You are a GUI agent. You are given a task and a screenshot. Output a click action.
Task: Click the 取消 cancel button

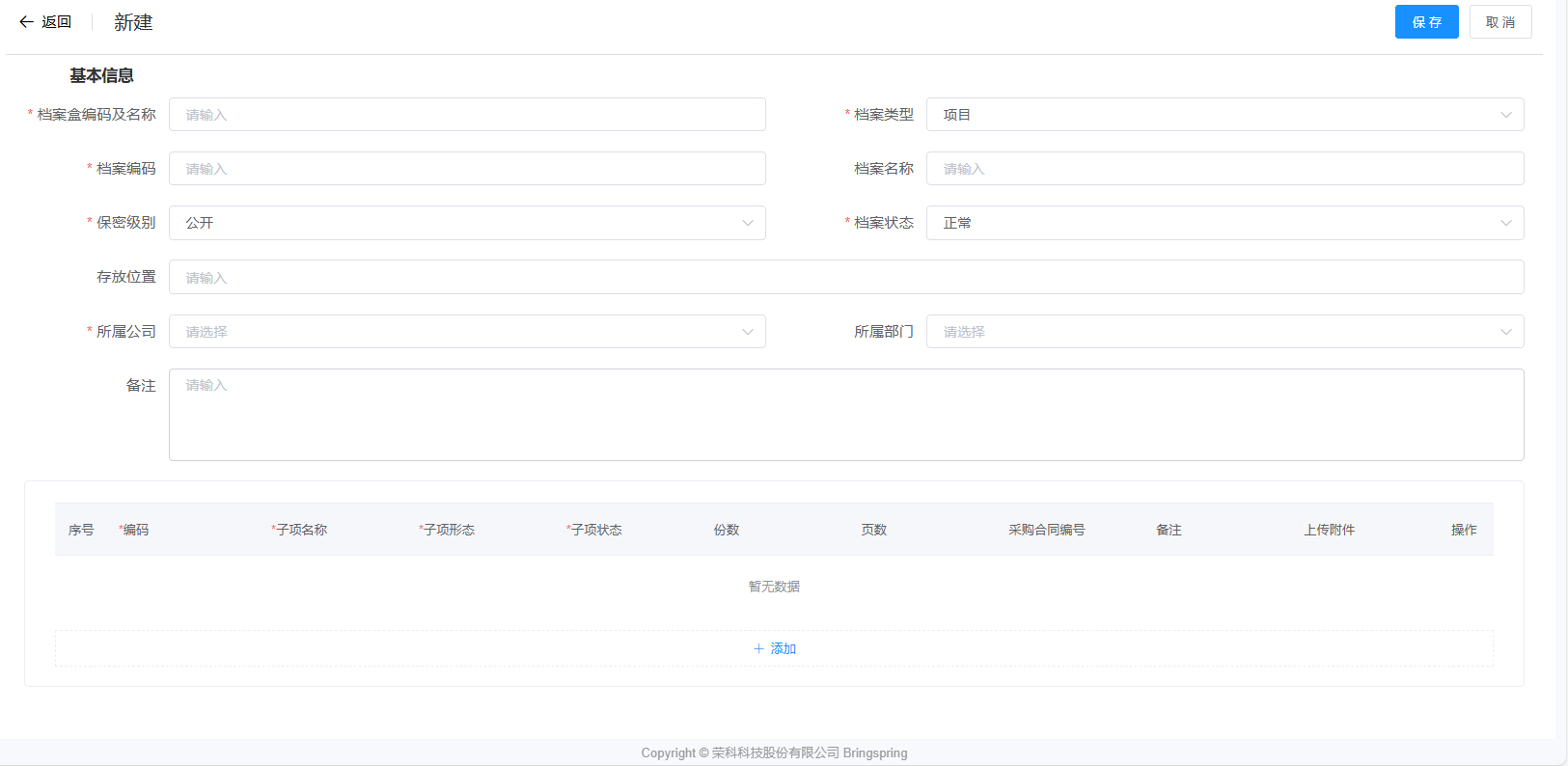tap(1499, 22)
